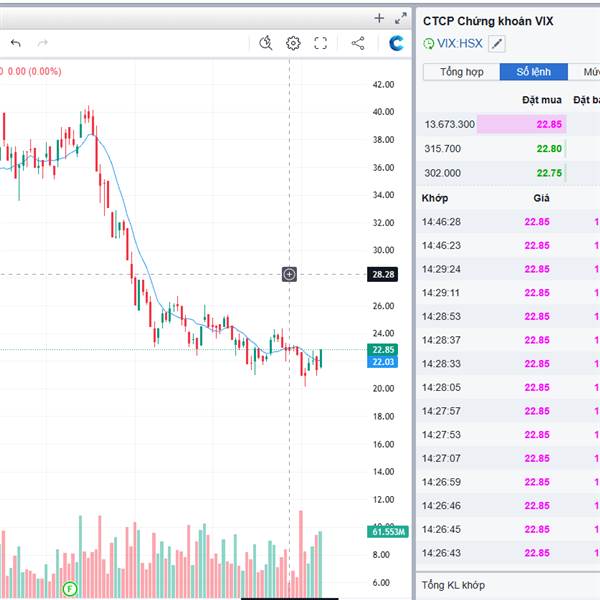The height and width of the screenshot is (600, 600).
Task: Edit the VIX:HSX symbol with pencil
Action: coord(498,43)
